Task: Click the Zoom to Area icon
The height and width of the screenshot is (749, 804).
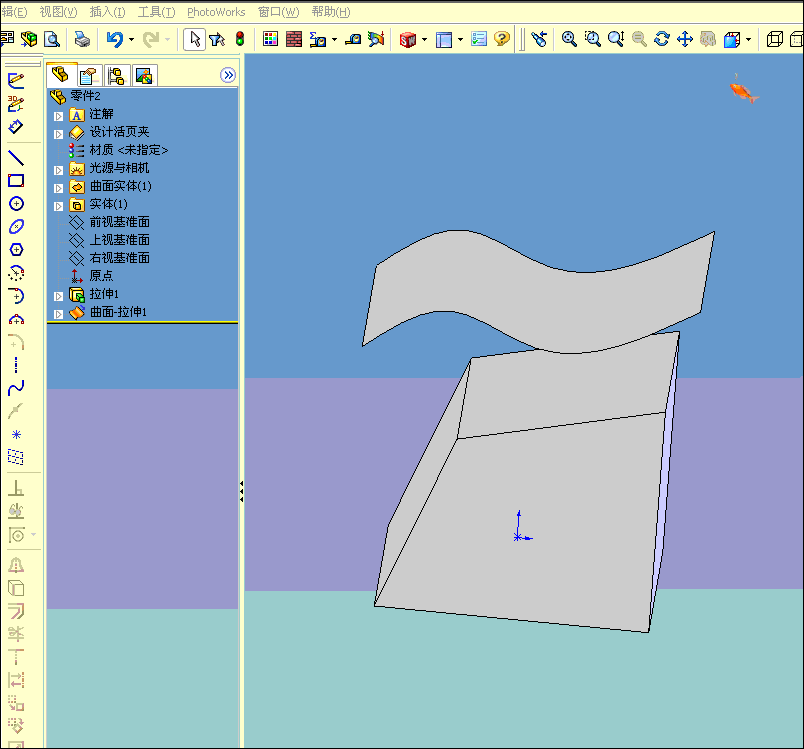Action: [592, 39]
